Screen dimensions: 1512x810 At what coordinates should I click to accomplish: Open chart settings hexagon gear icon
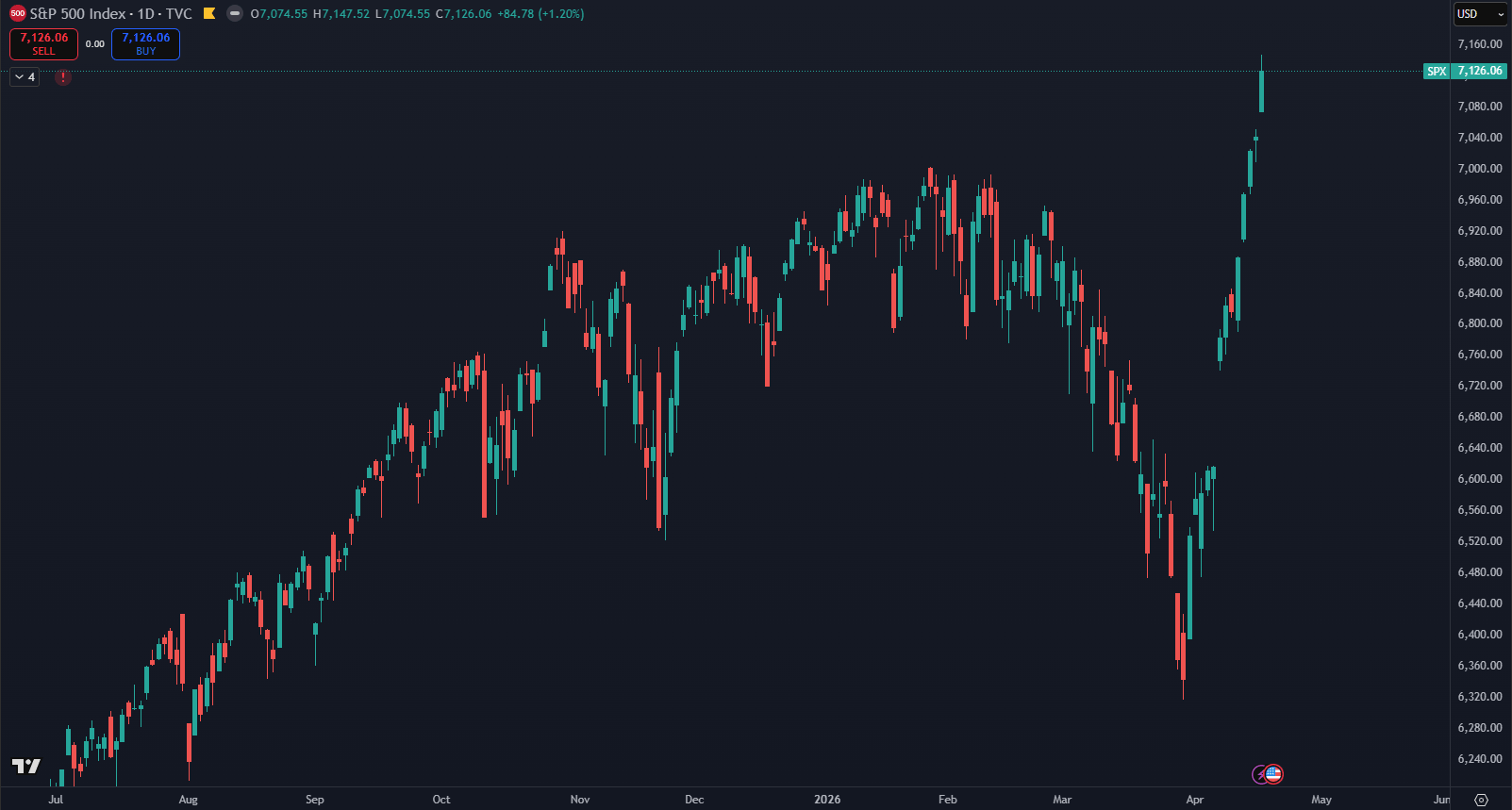(x=1481, y=800)
